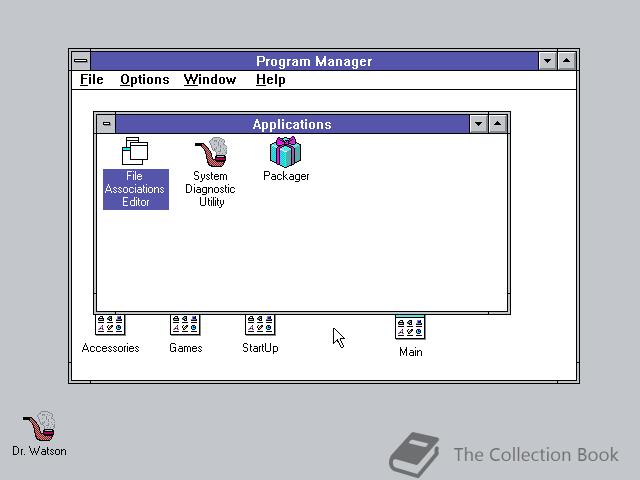Open the StartUp program group icon
The image size is (640, 480).
click(260, 325)
